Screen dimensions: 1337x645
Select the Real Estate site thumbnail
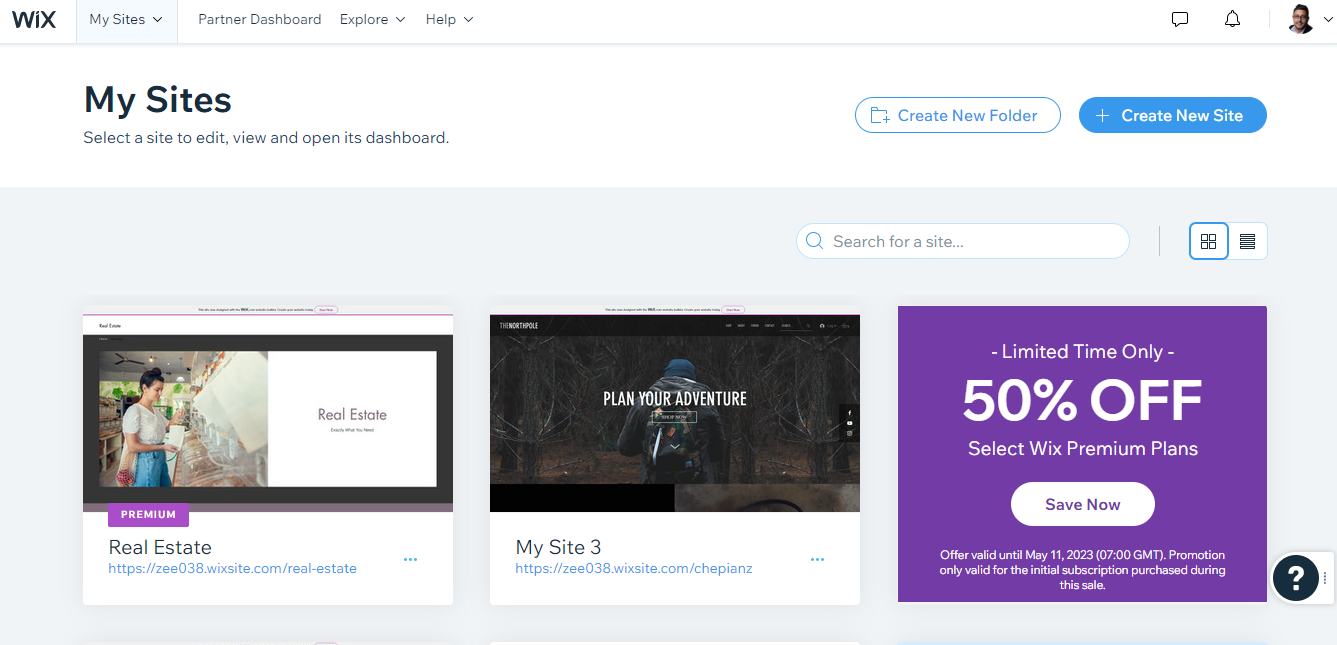(x=268, y=409)
